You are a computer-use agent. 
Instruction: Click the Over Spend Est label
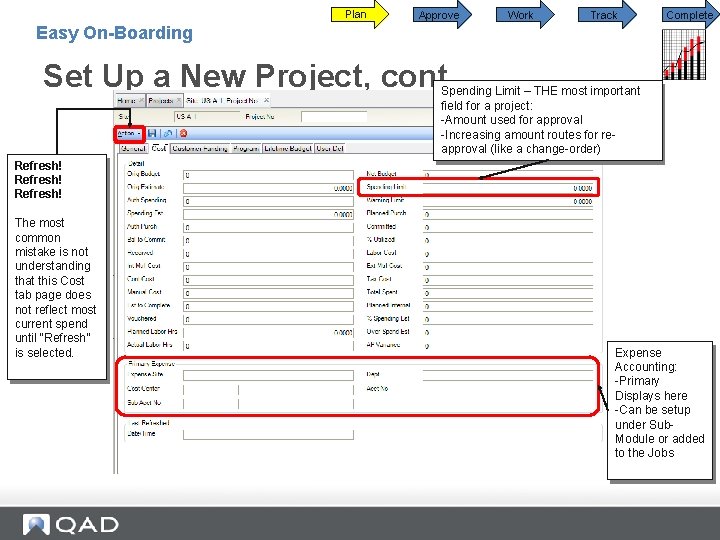click(x=388, y=332)
